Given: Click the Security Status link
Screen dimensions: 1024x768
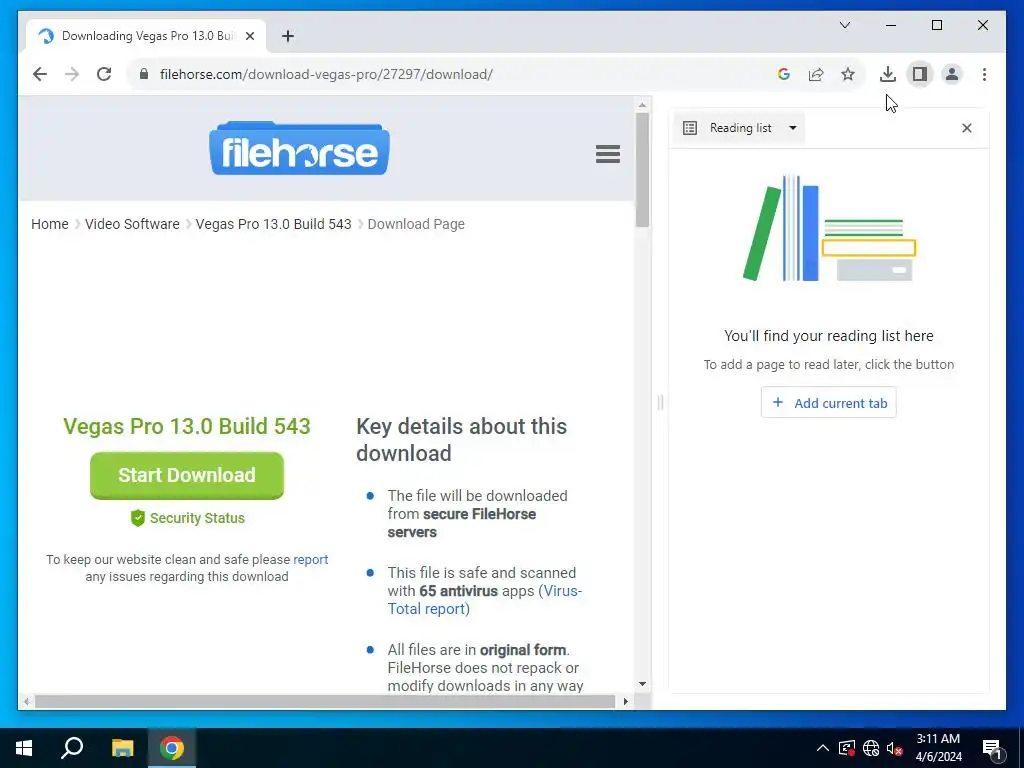Looking at the screenshot, I should click(x=197, y=518).
